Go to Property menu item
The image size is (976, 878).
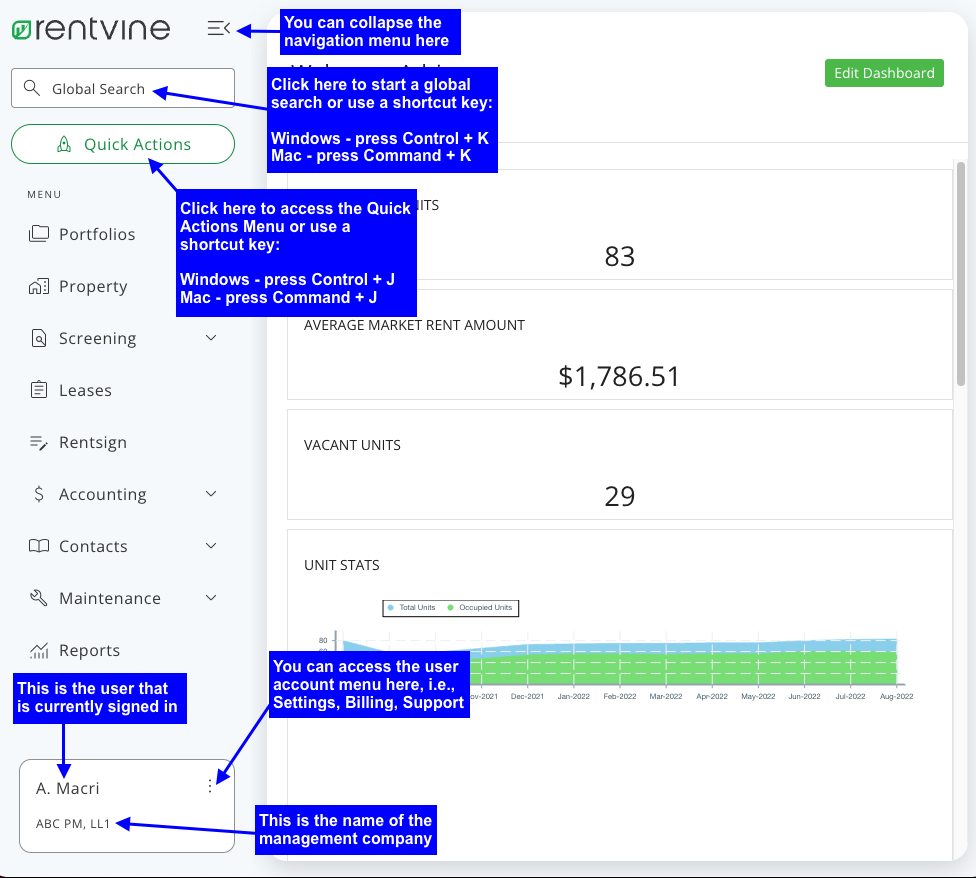click(93, 286)
